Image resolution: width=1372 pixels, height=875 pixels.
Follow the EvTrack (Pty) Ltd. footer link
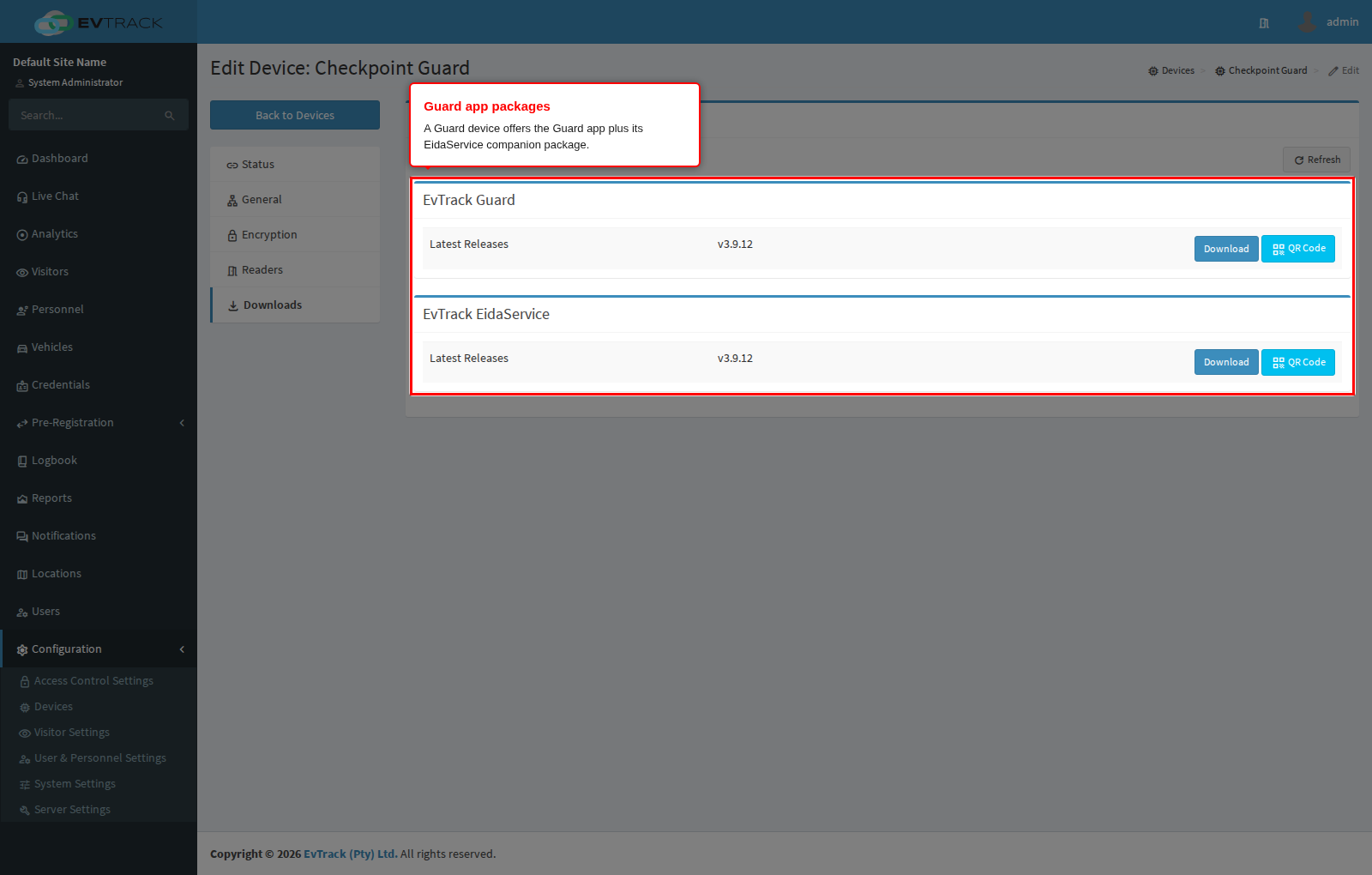pos(350,854)
